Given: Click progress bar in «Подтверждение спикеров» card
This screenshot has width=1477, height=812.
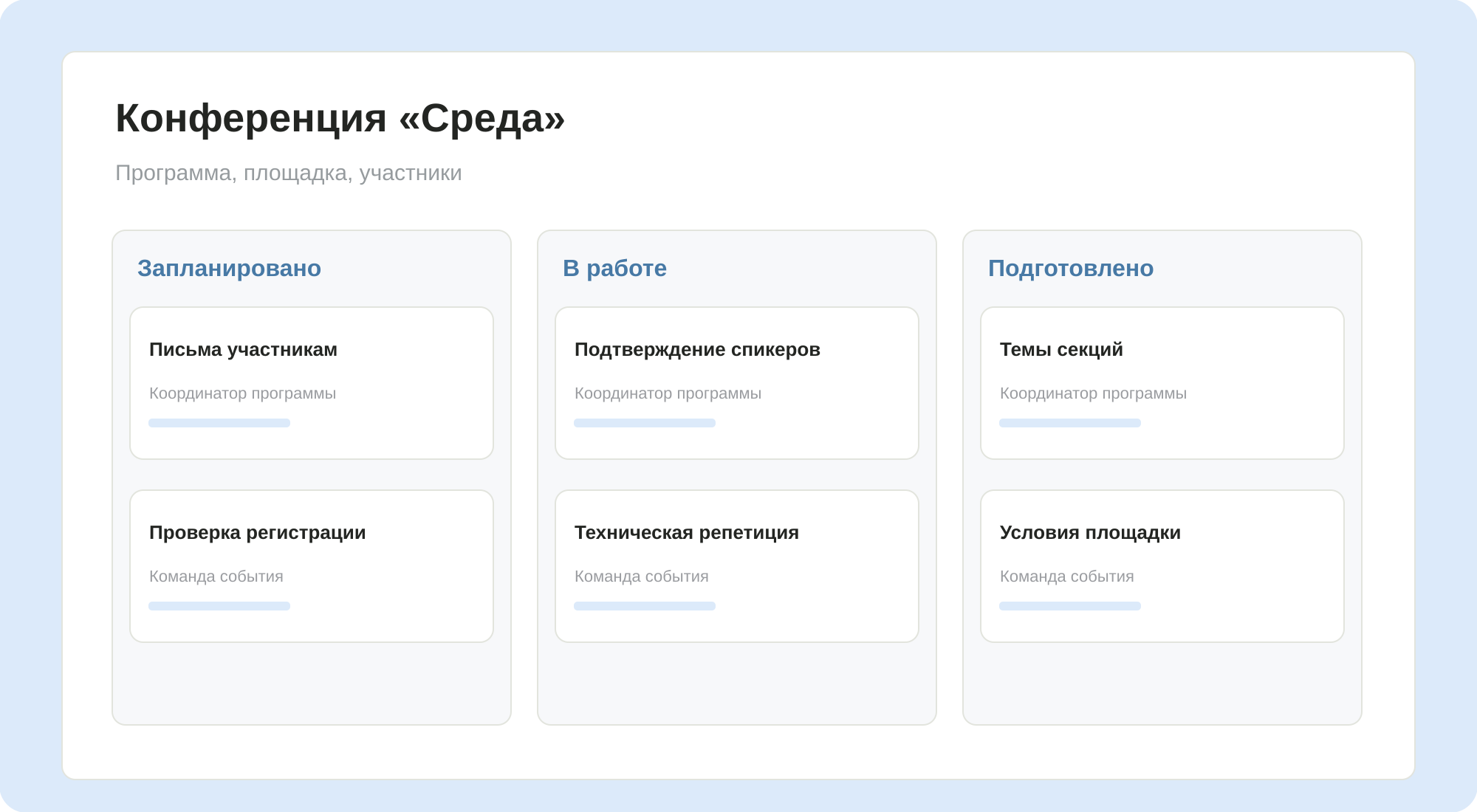Looking at the screenshot, I should click(645, 423).
